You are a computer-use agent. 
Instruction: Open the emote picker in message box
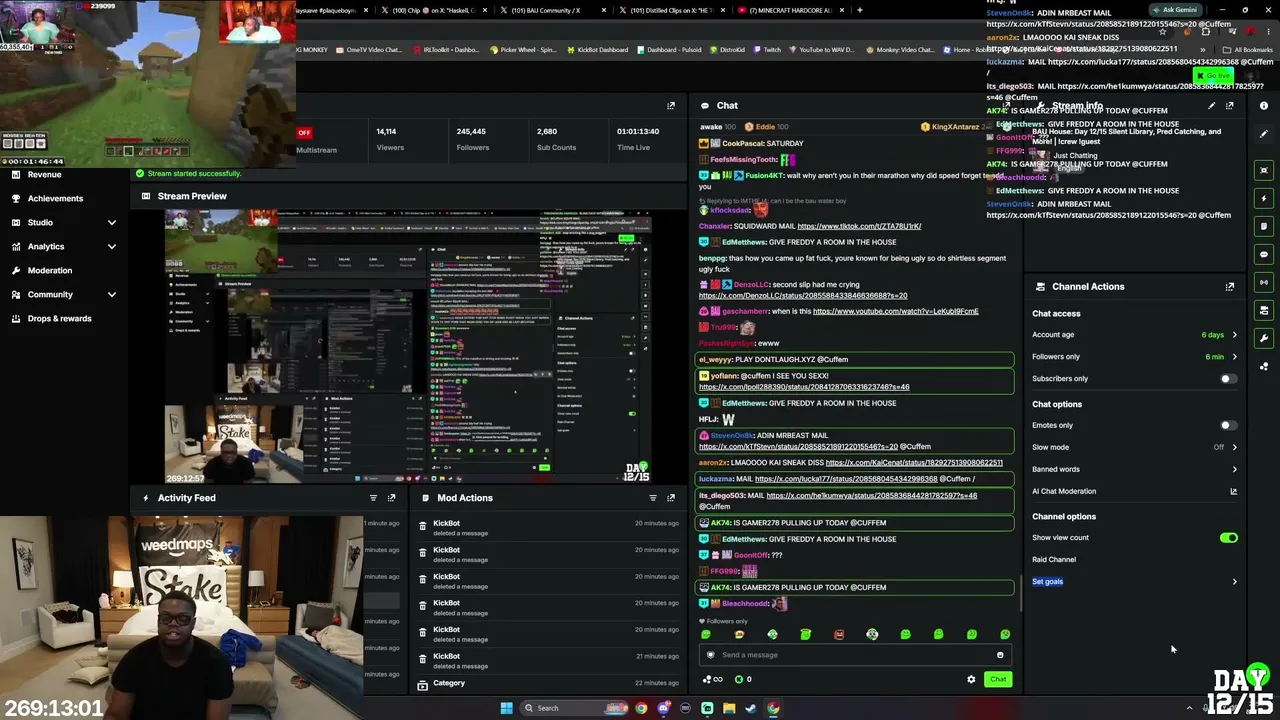click(1000, 655)
